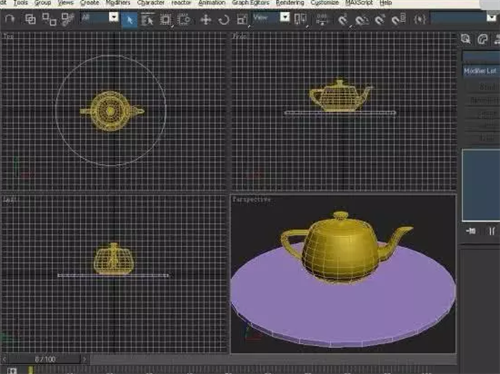
Task: Toggle Show End Result icon
Action: (492, 231)
